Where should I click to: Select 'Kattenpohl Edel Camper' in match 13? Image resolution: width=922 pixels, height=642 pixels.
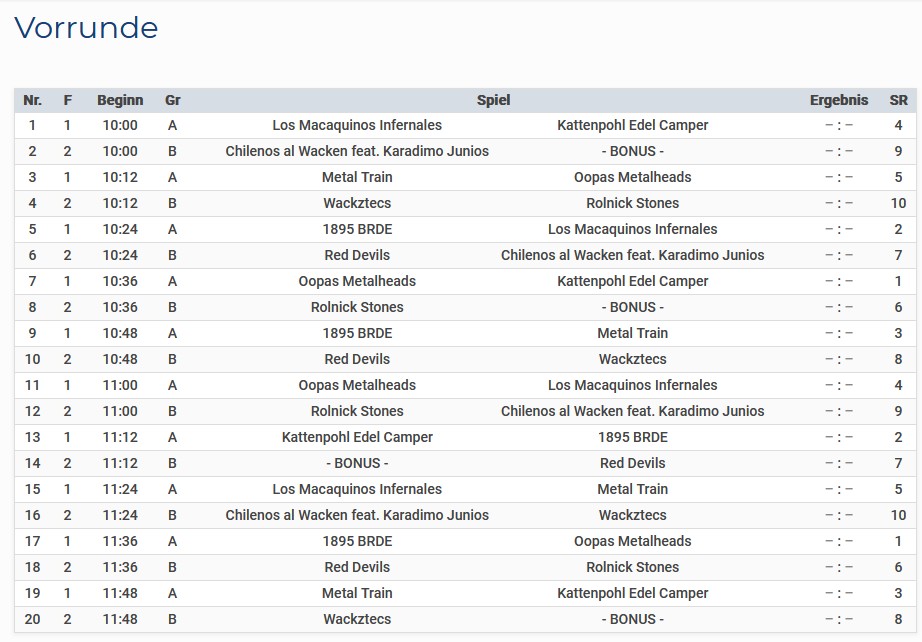[357, 437]
